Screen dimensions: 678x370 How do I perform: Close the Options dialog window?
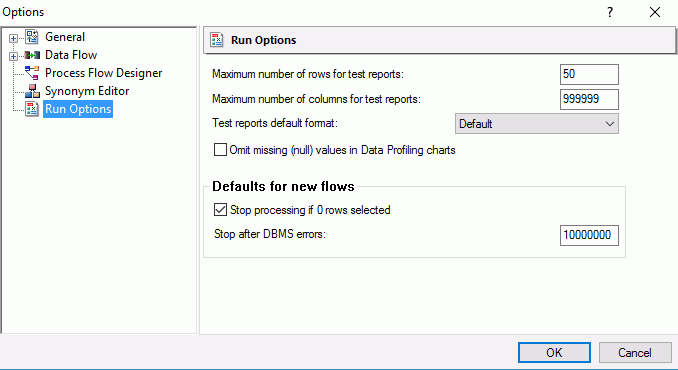(655, 12)
